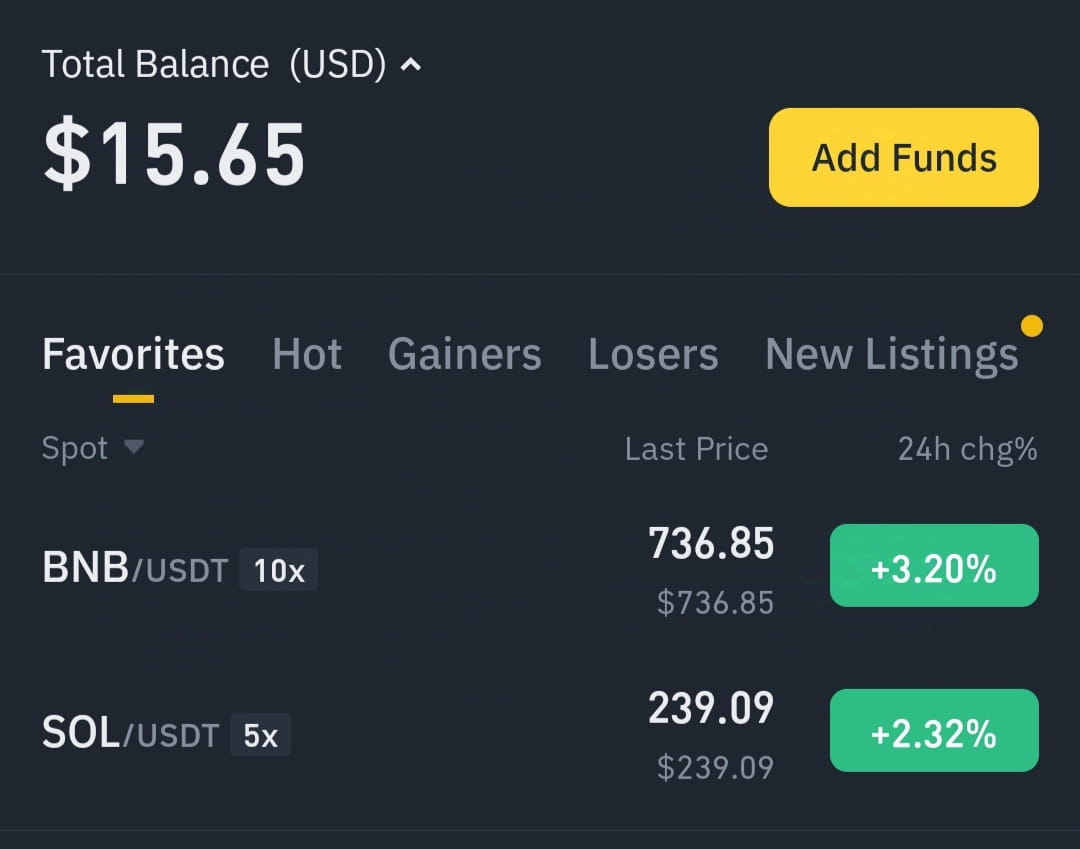Sort by the 24h chg% column header
This screenshot has height=849, width=1080.
point(968,449)
